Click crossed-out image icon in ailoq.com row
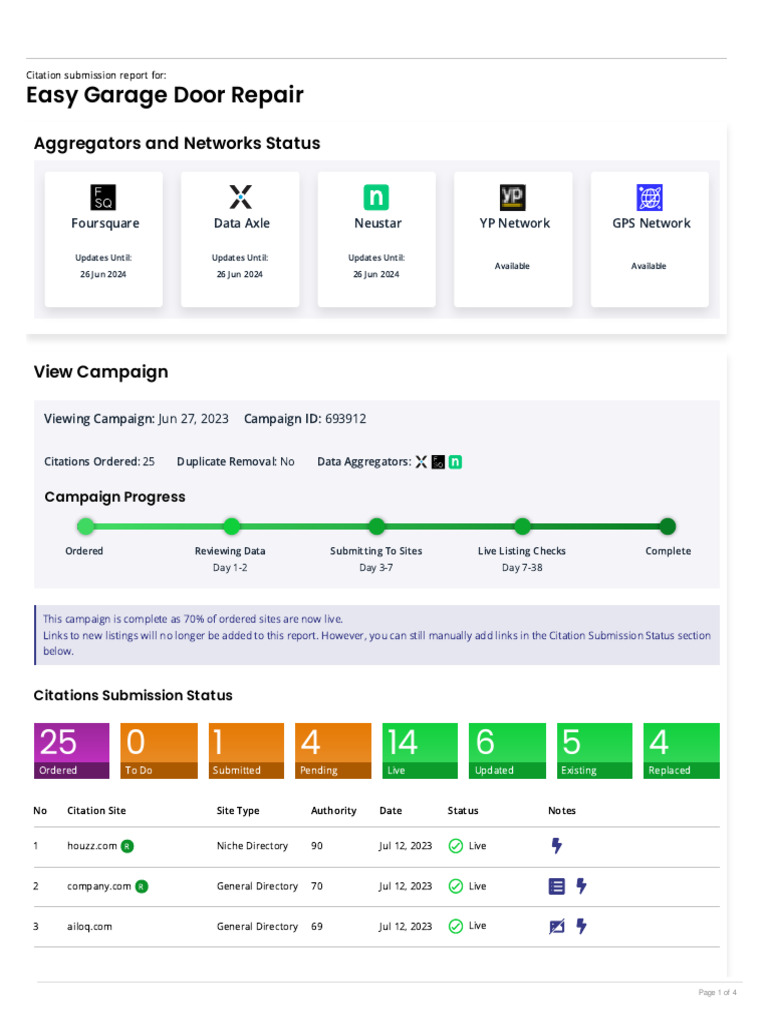Image resolution: width=768 pixels, height=1024 pixels. (x=556, y=927)
